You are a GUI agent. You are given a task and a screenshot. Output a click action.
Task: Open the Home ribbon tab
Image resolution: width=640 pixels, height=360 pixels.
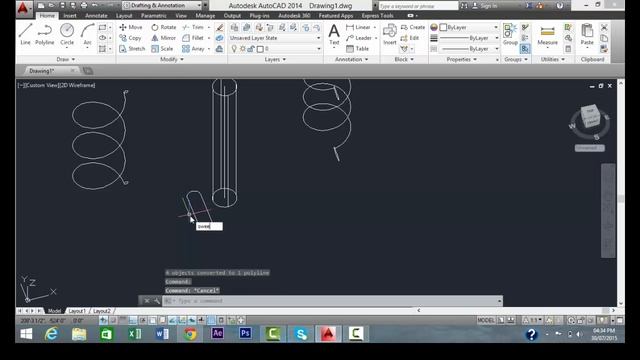(47, 16)
